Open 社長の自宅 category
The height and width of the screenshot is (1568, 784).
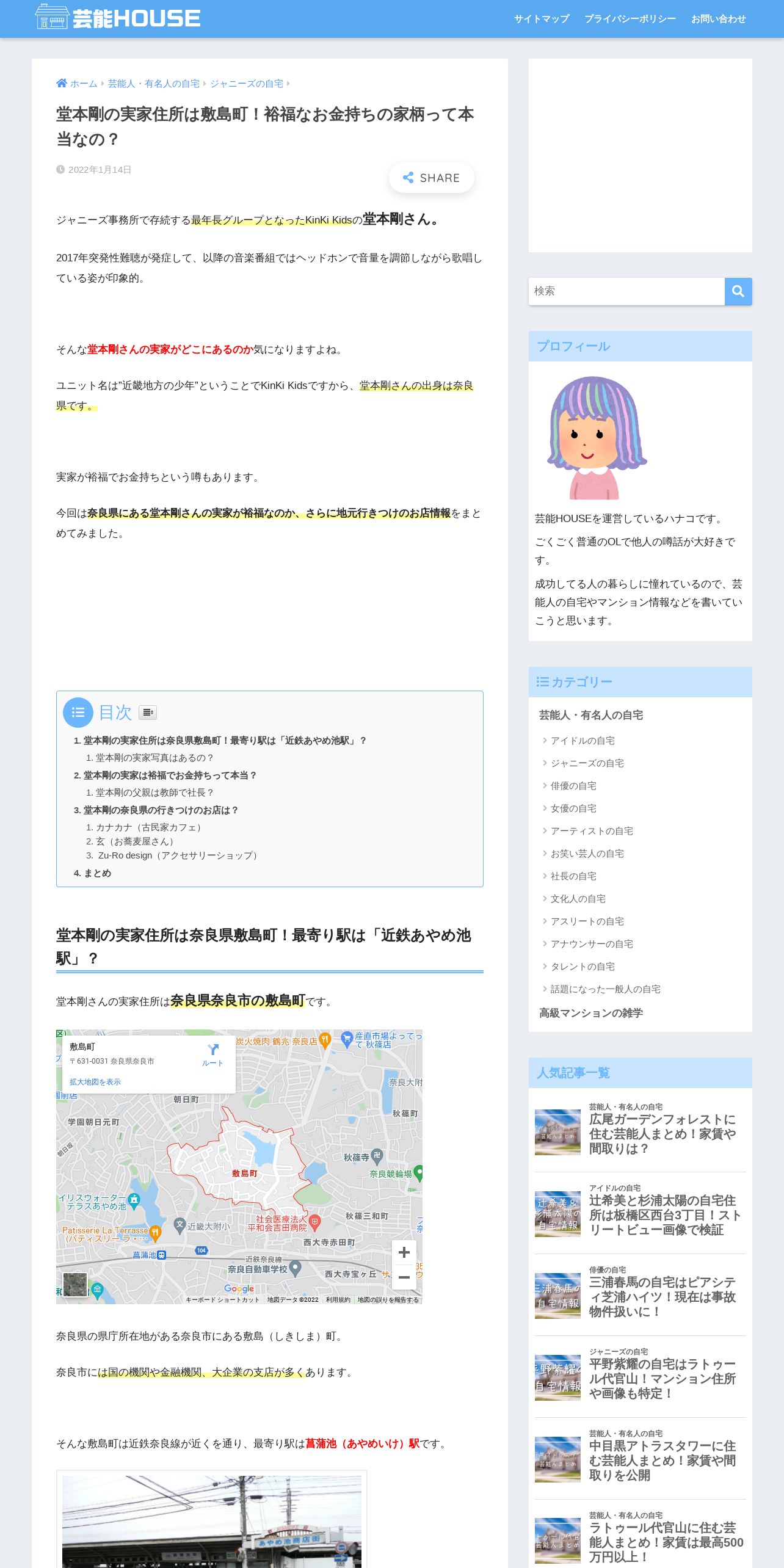coord(573,876)
